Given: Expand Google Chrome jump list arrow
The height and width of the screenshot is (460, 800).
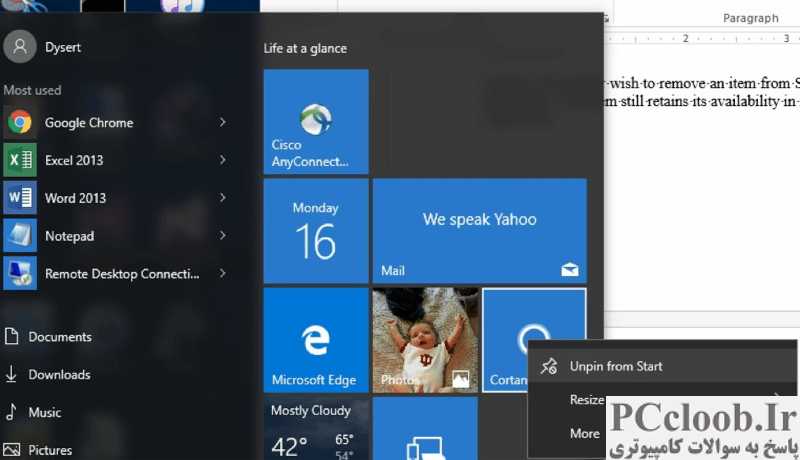Looking at the screenshot, I should (223, 122).
